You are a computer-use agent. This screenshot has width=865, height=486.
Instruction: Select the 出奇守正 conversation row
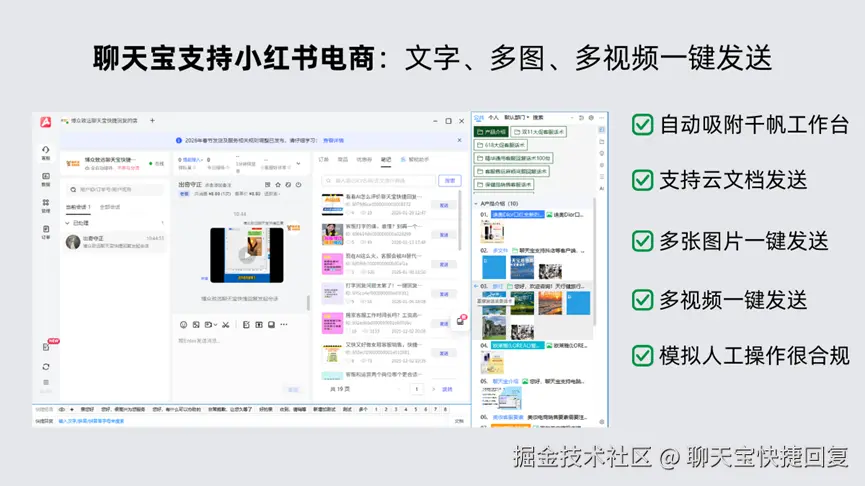coord(115,242)
